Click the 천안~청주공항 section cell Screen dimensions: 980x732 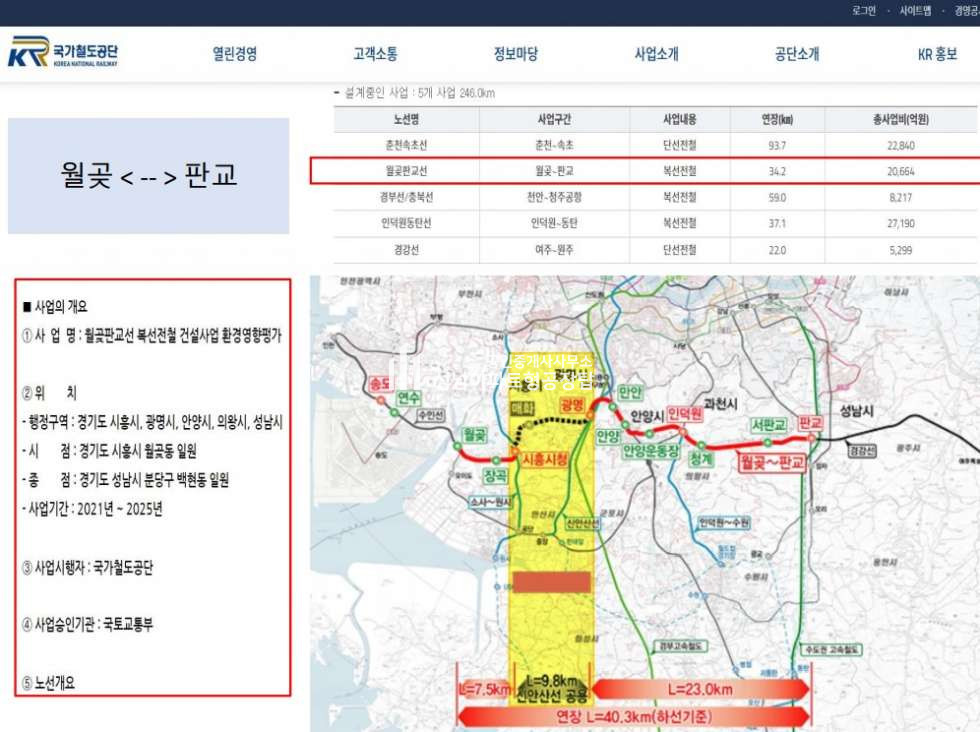554,198
